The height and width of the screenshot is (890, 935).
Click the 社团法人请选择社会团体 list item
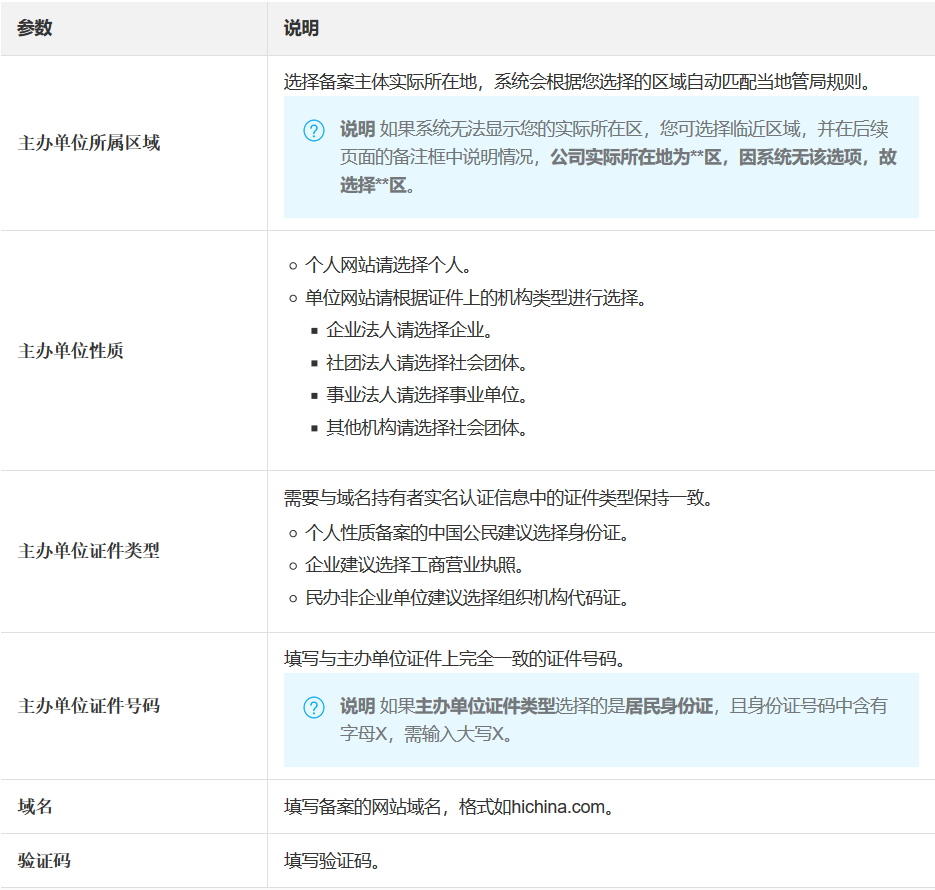426,362
